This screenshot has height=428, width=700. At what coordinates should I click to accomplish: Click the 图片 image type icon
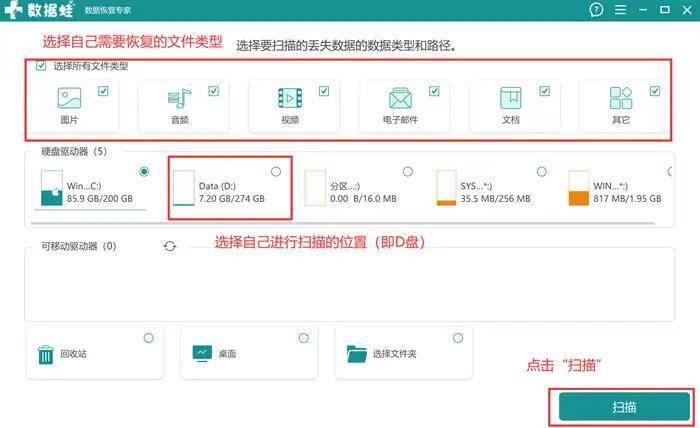(69, 98)
